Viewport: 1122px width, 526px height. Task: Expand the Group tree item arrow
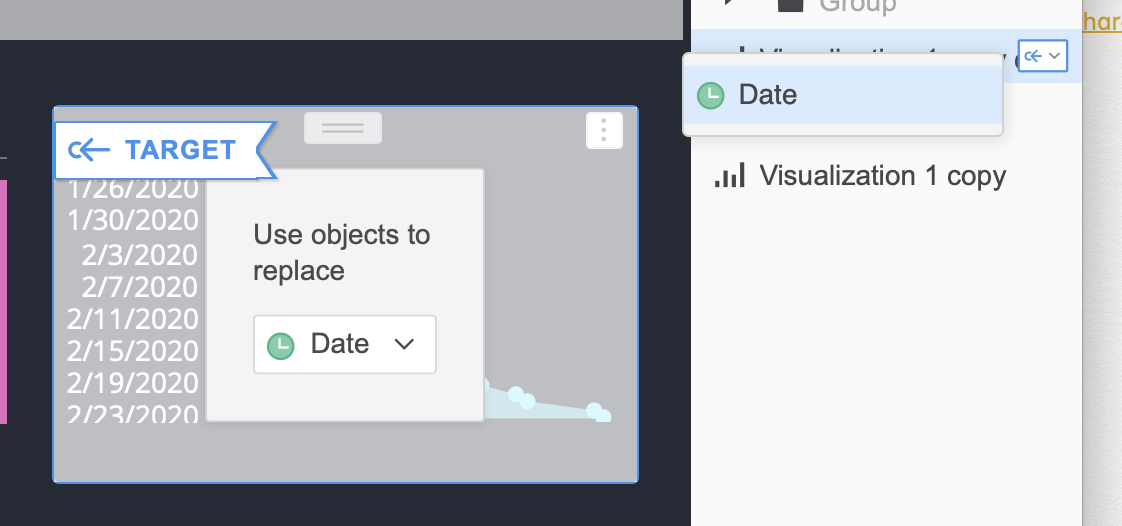(732, 4)
